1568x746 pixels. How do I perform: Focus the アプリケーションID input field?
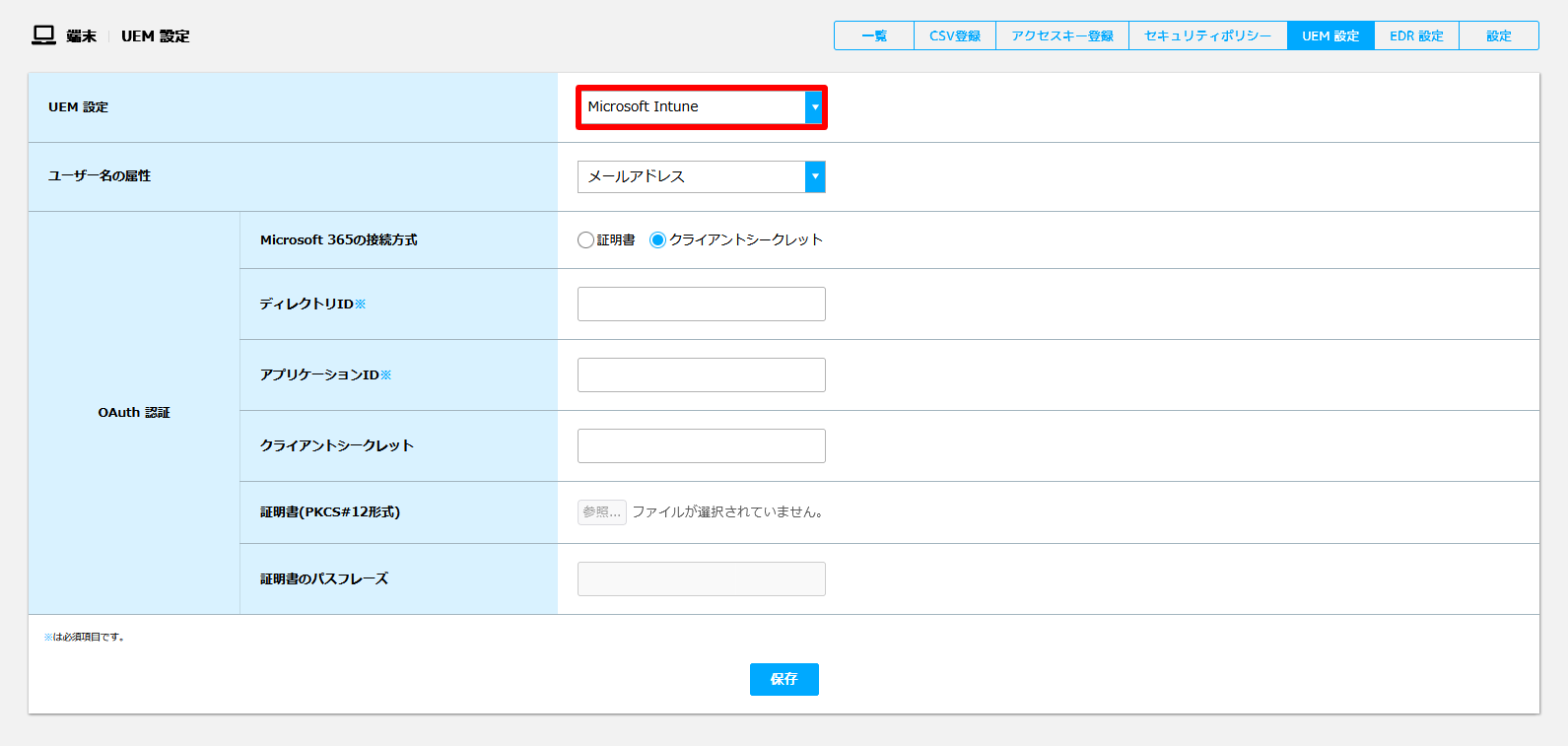click(701, 374)
